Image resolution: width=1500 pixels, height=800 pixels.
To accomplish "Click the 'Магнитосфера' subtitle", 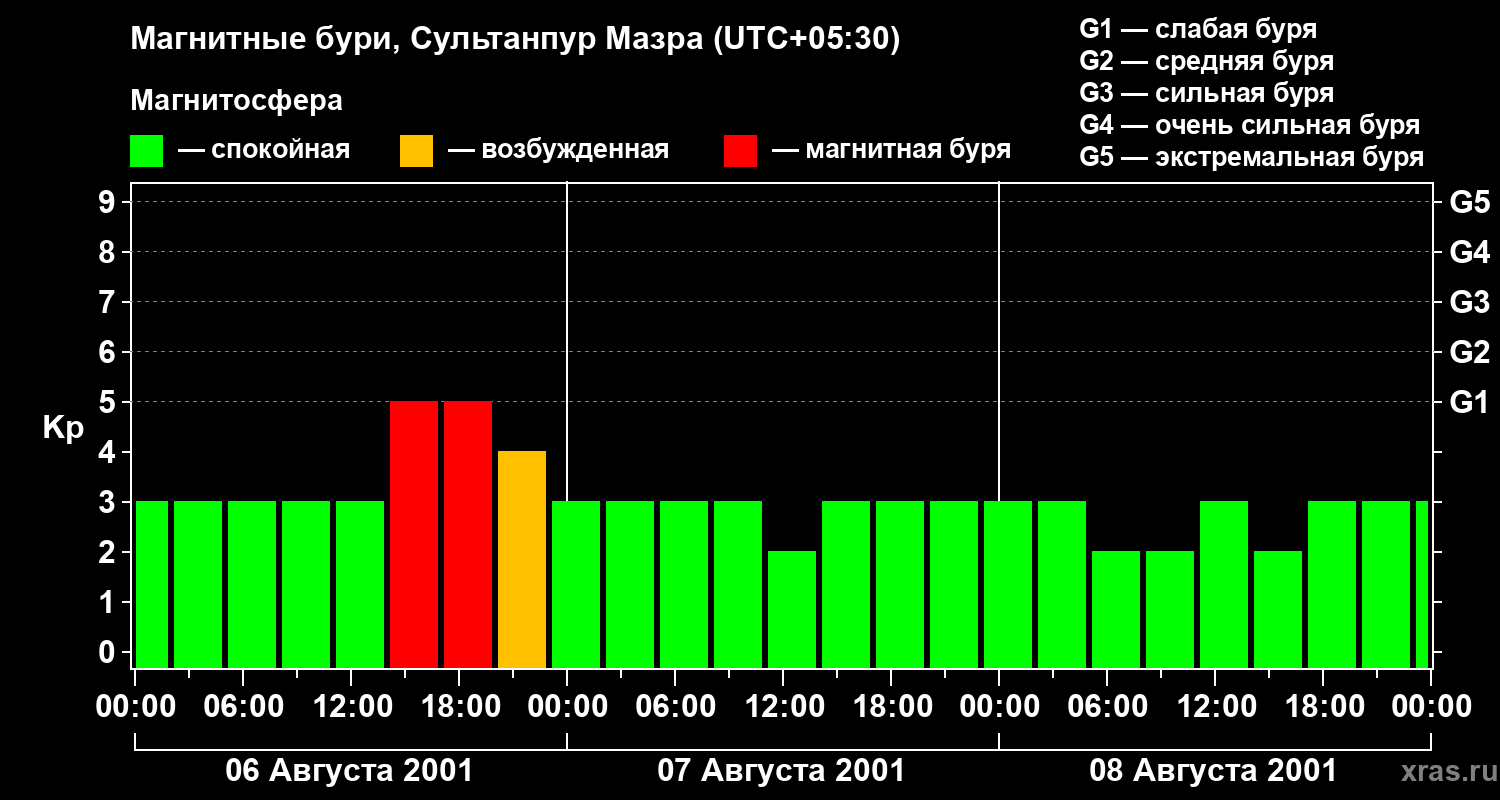I will (236, 101).
